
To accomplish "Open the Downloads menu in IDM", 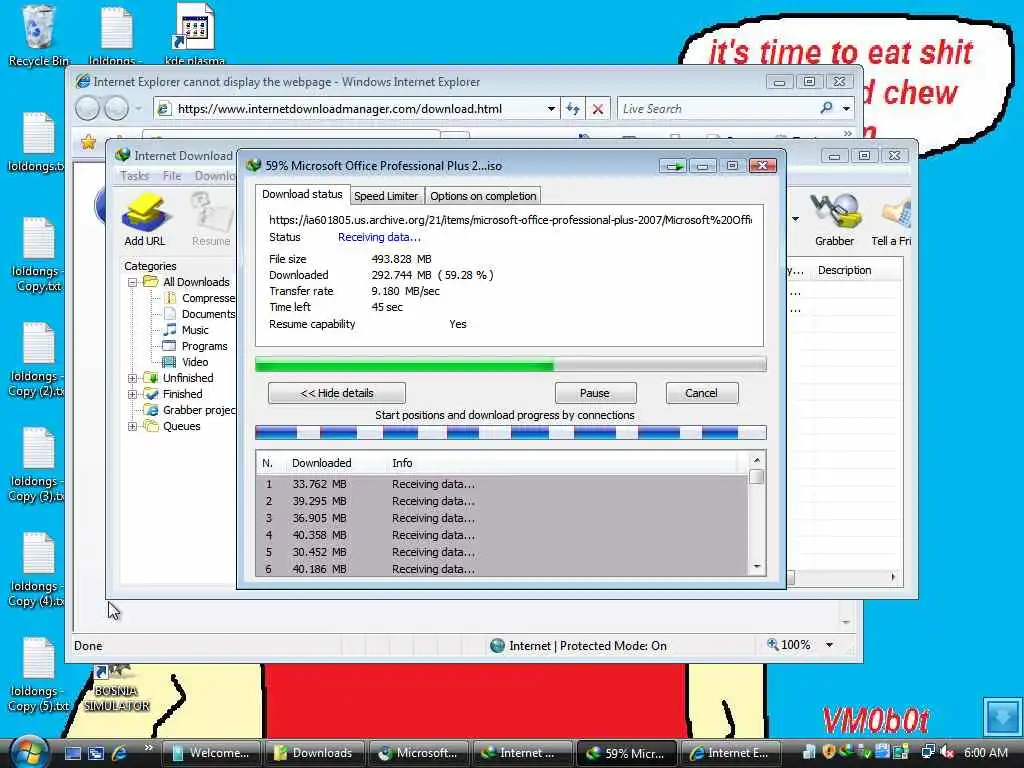I will click(x=215, y=176).
